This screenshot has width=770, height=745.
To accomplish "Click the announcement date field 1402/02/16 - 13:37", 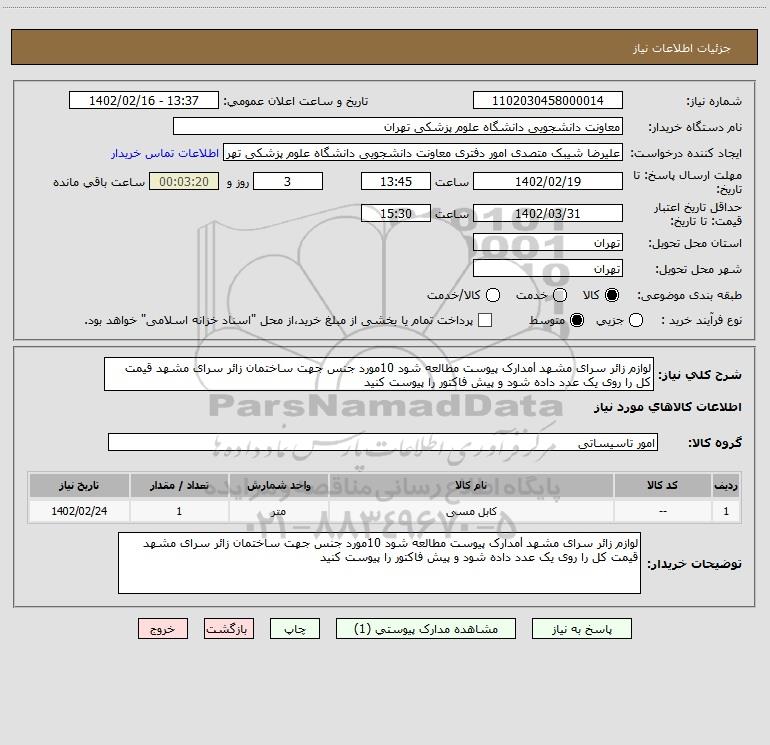I will coord(144,101).
